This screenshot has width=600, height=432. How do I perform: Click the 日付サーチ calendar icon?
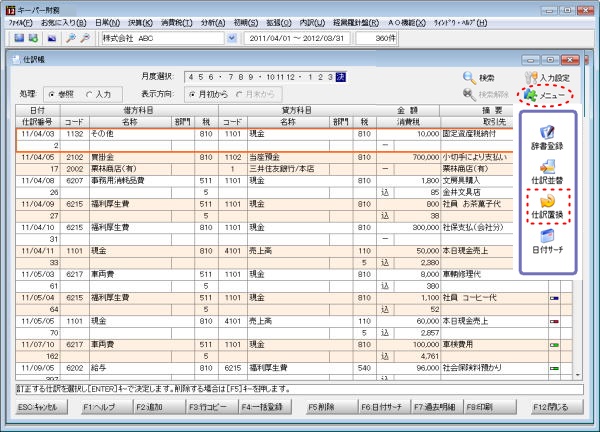(x=547, y=236)
